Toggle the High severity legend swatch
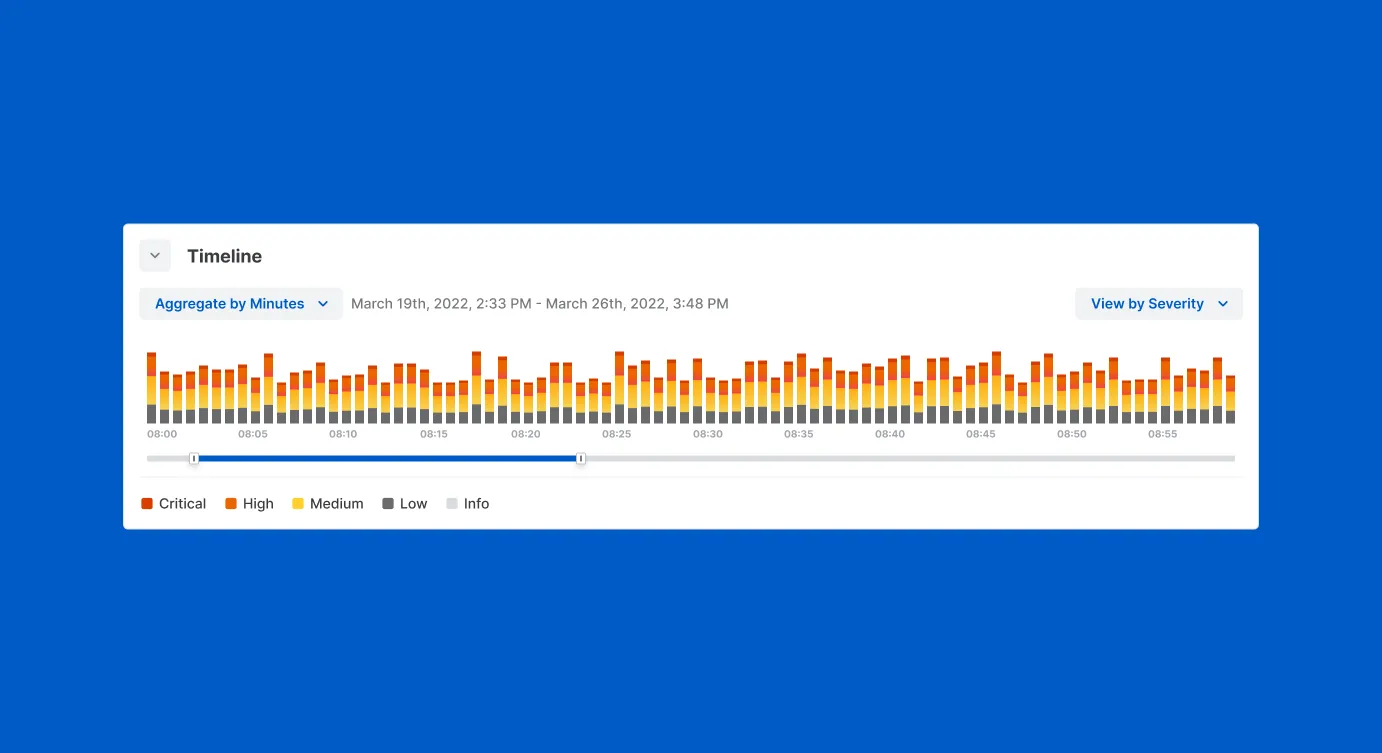 tap(231, 504)
